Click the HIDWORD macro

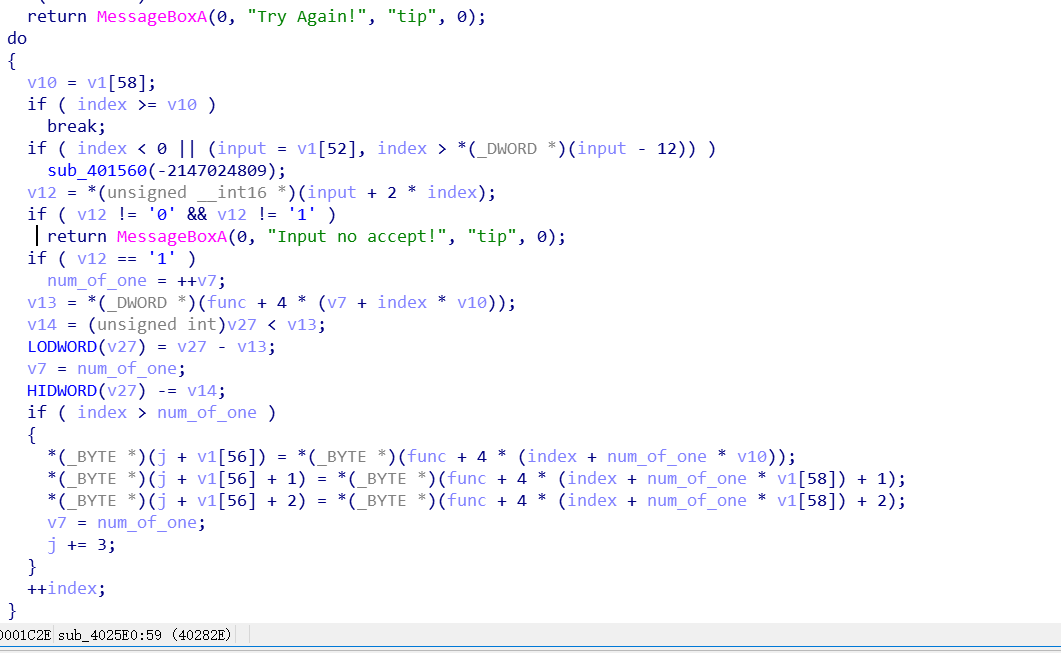(x=61, y=390)
